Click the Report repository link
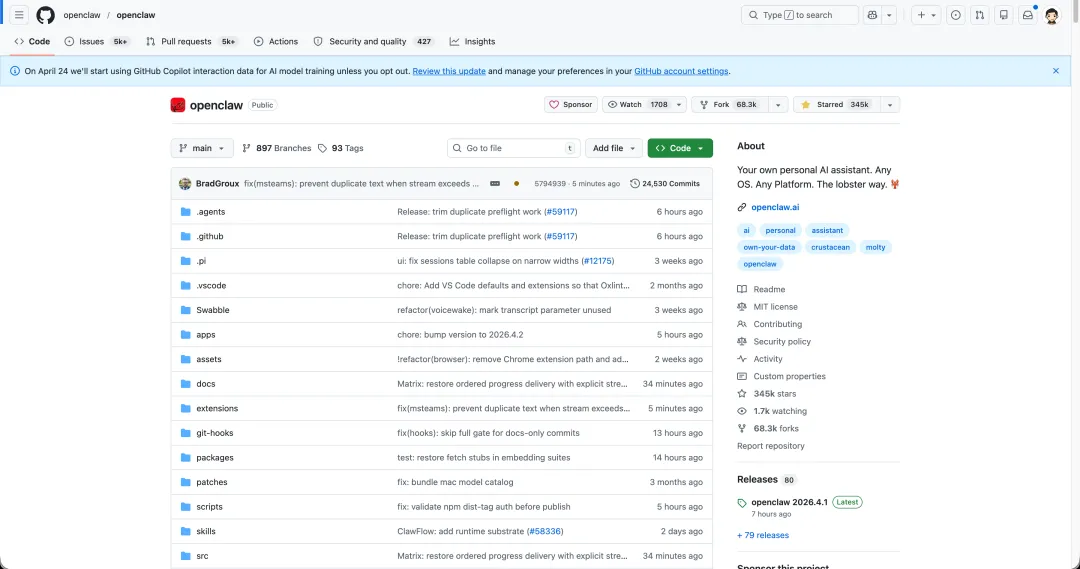 771,446
